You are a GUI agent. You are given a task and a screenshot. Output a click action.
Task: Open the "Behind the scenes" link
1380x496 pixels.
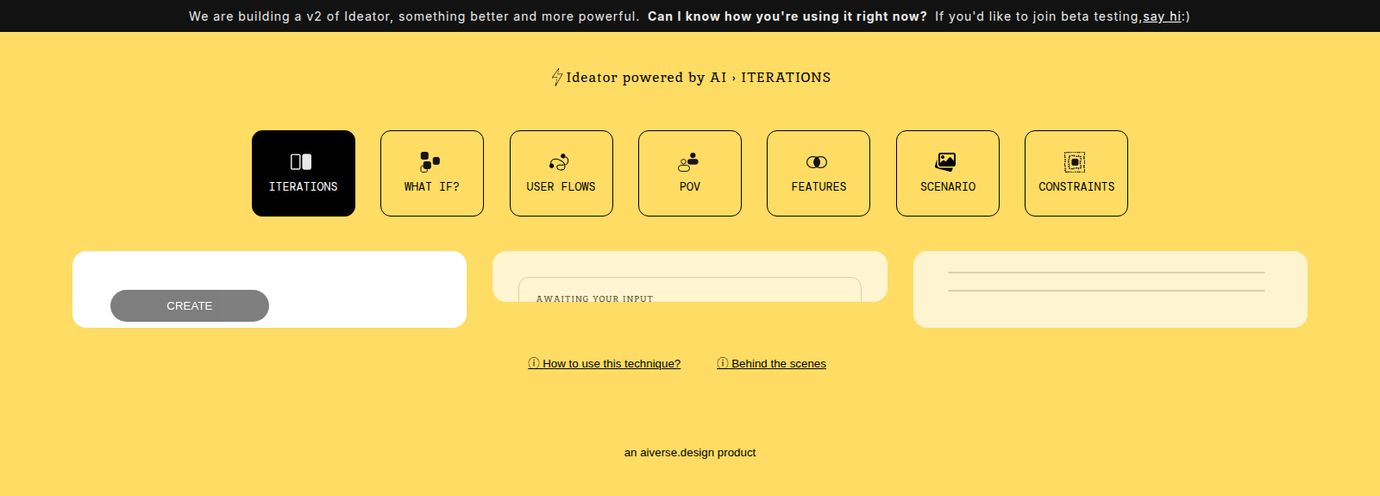(778, 364)
